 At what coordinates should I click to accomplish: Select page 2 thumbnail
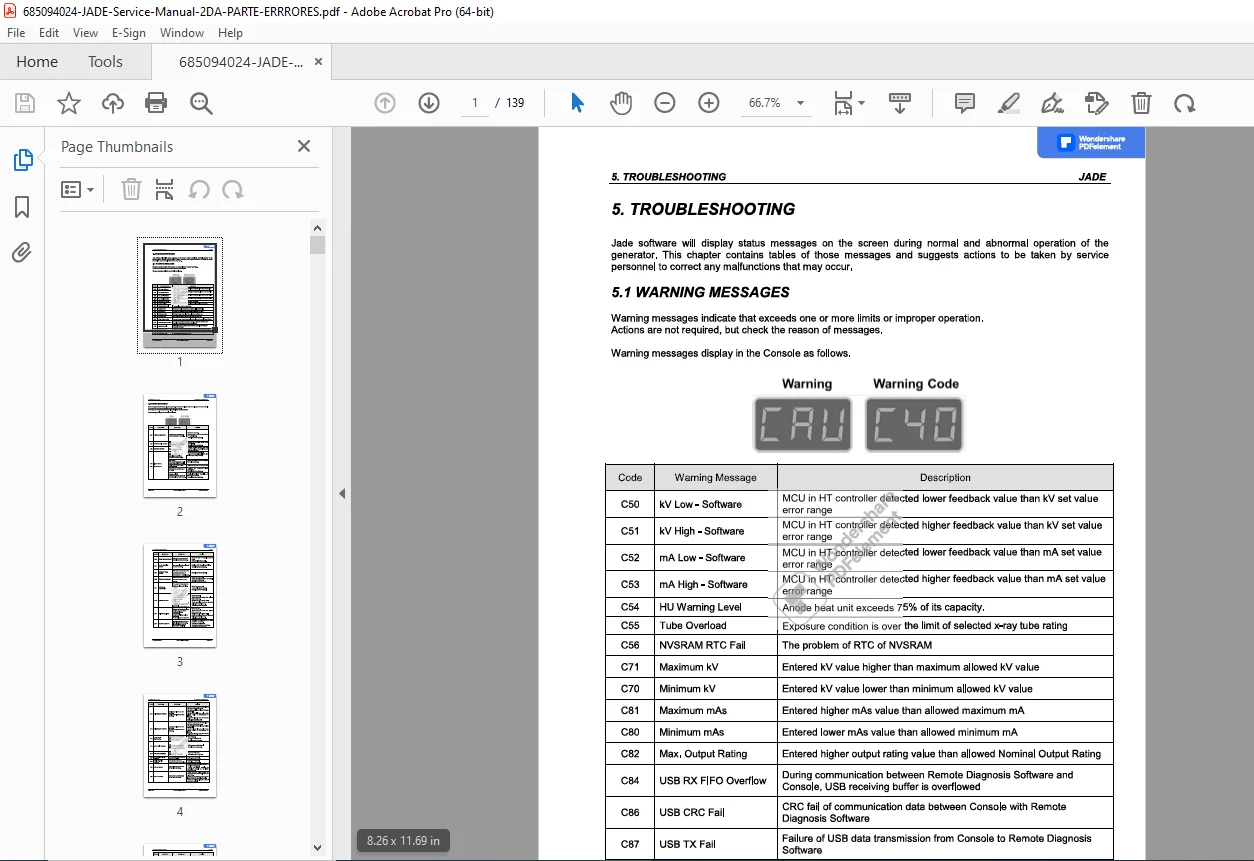click(180, 445)
